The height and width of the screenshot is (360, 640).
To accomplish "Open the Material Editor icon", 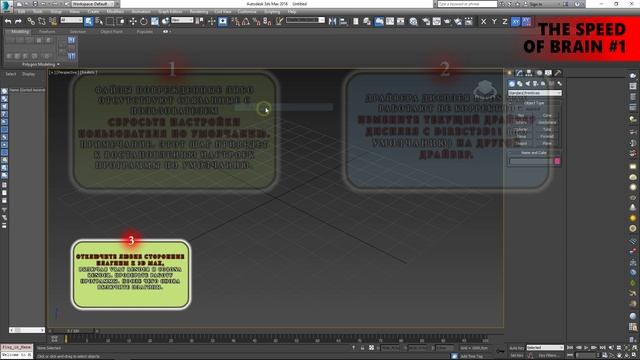I will click(413, 21).
